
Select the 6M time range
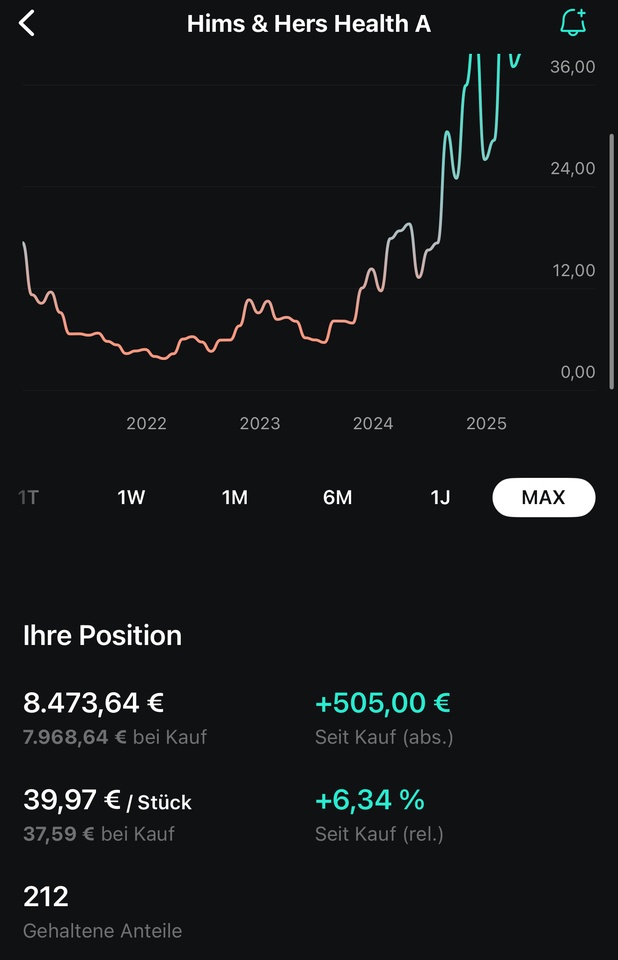[337, 497]
